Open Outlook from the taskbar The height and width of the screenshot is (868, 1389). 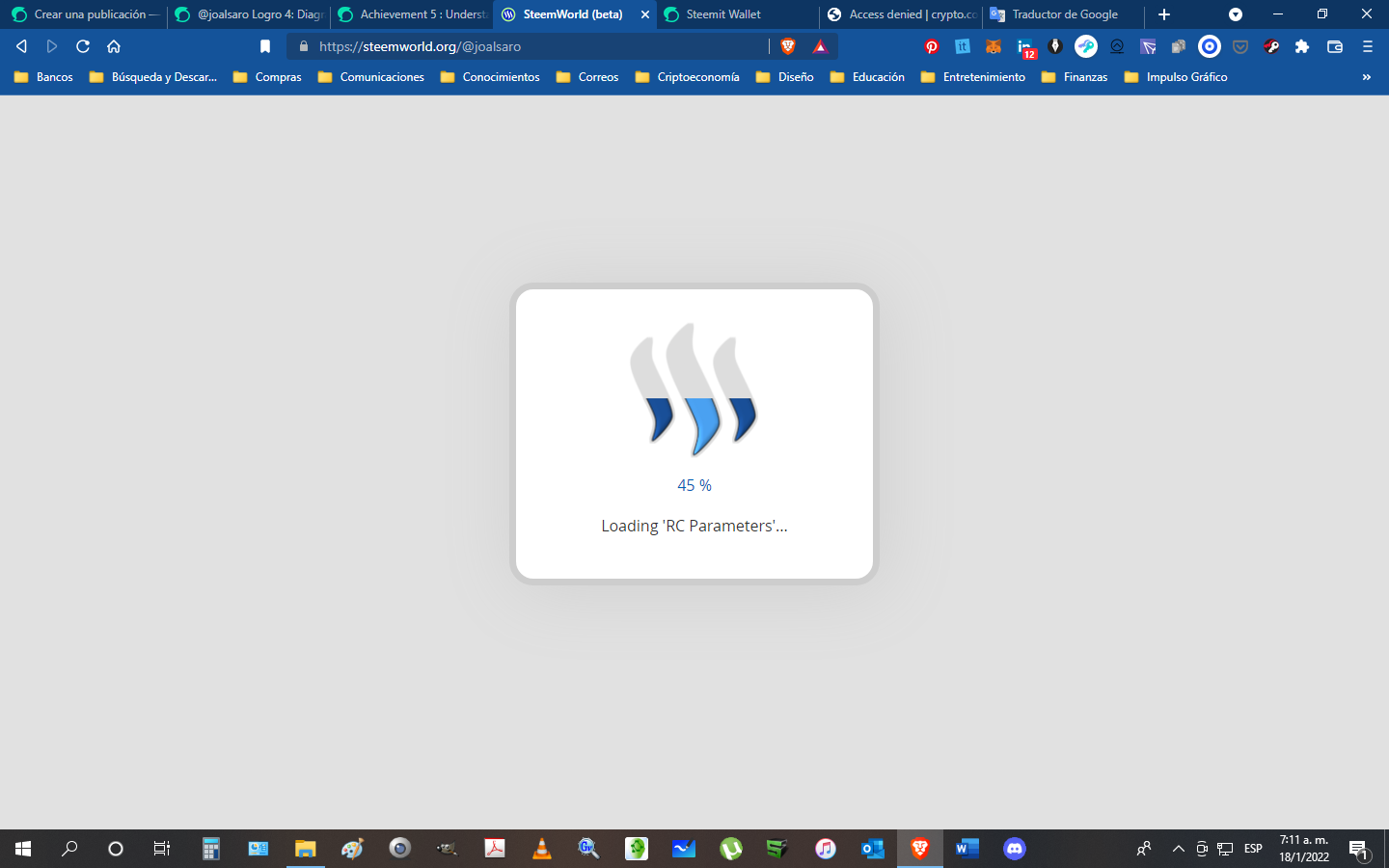873,849
